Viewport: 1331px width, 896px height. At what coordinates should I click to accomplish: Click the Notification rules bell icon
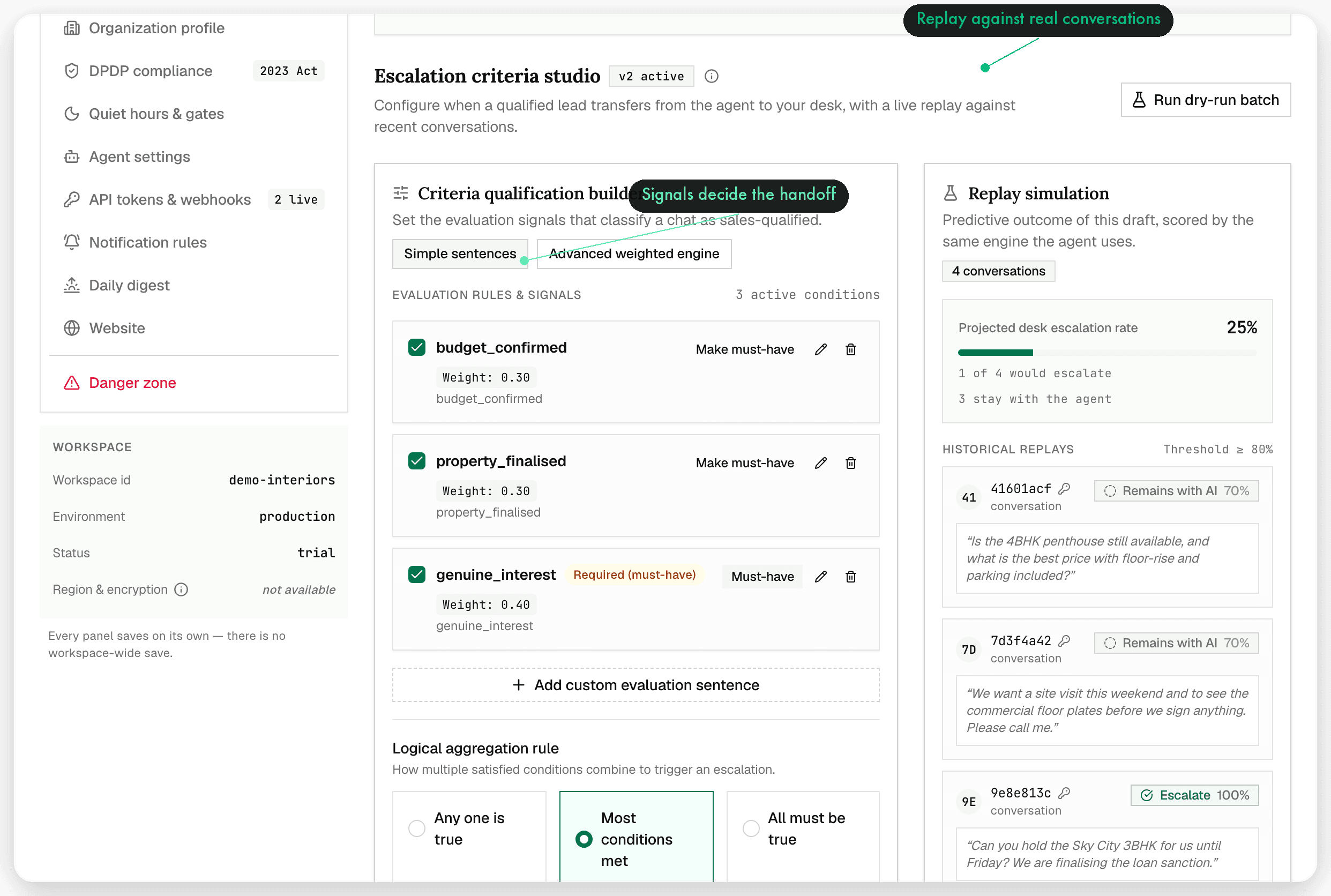click(x=71, y=242)
